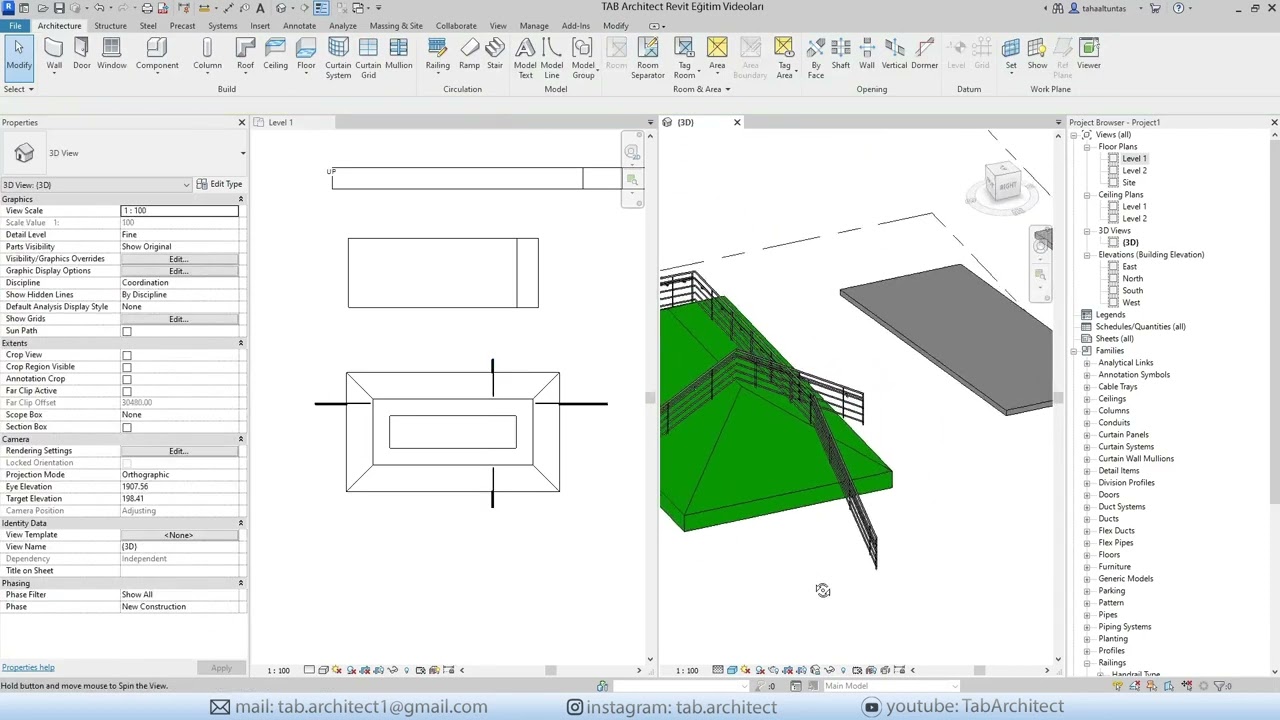The height and width of the screenshot is (720, 1280).
Task: Collapse the Elevations (Building Elevation) node
Action: (x=1087, y=255)
